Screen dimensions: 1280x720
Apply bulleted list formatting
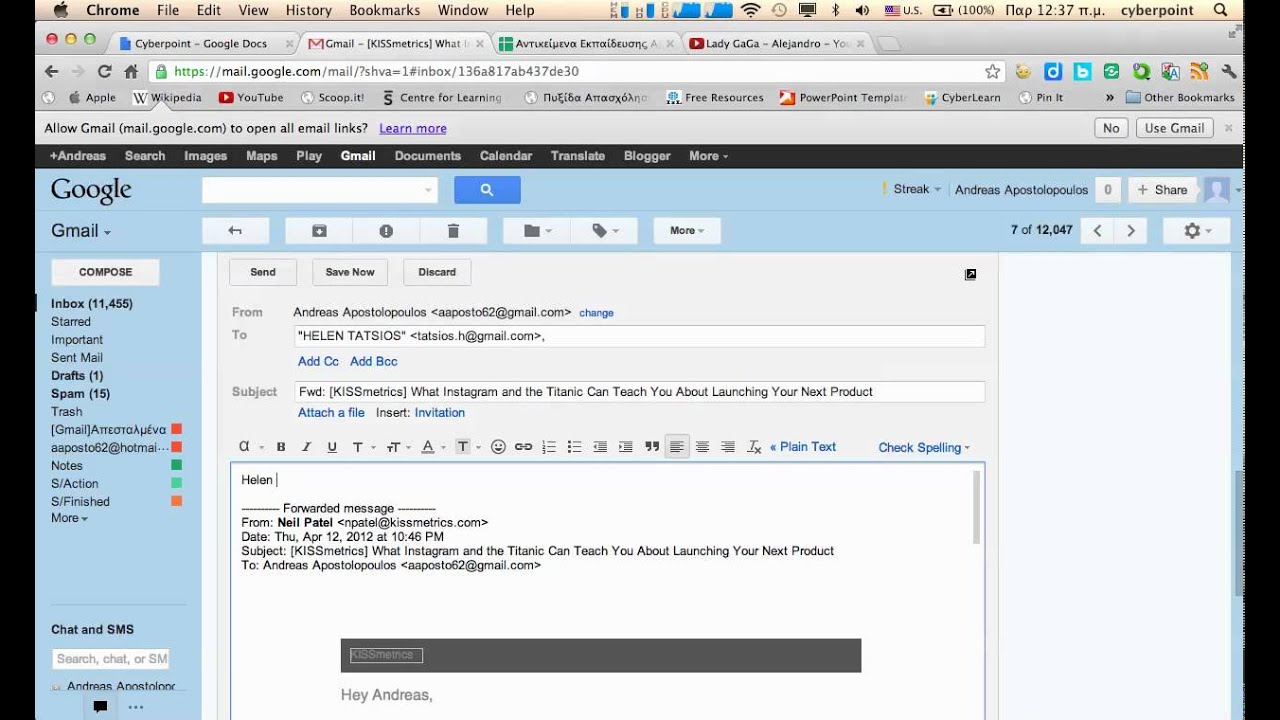coord(574,447)
